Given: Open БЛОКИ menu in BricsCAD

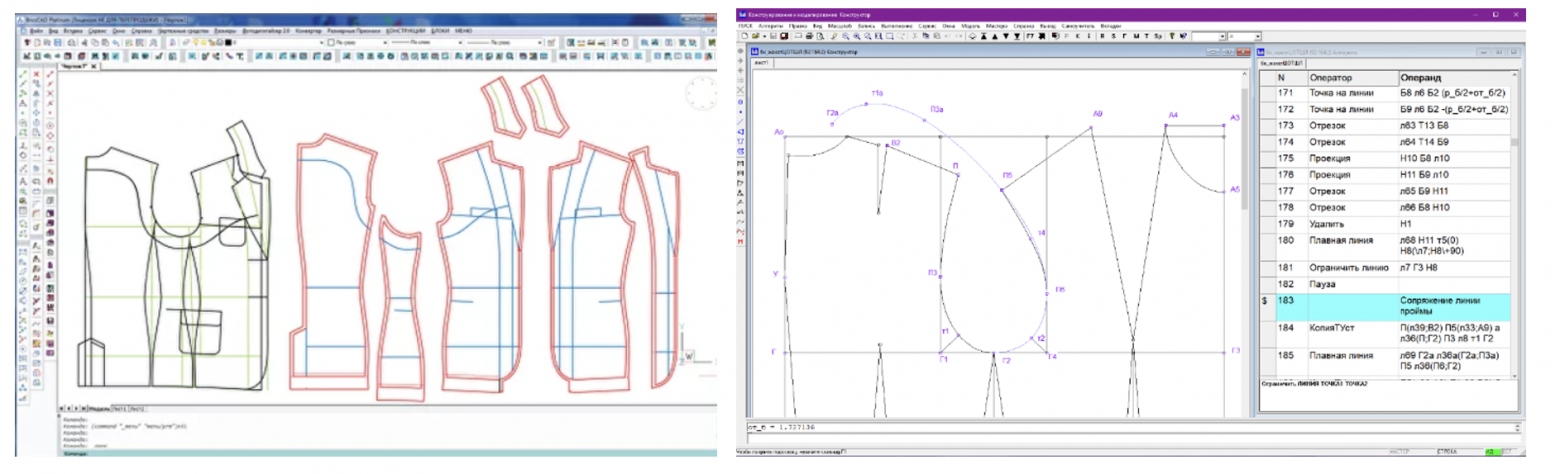Looking at the screenshot, I should click(440, 31).
